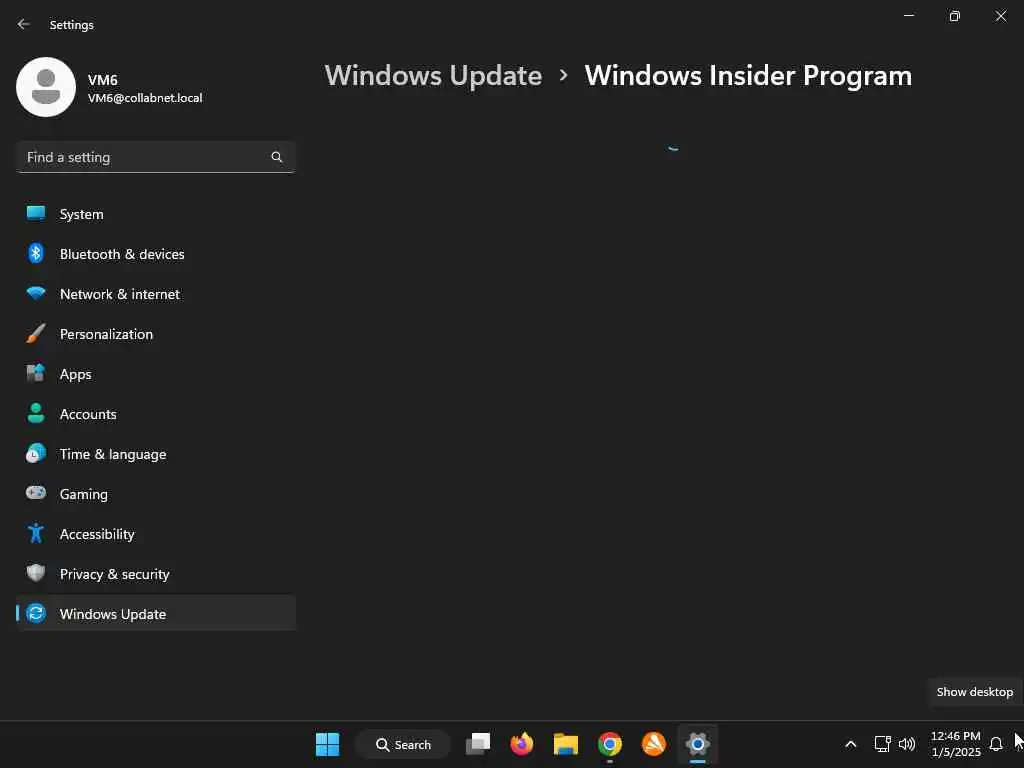This screenshot has width=1024, height=768.
Task: Open the Windows Start menu
Action: pyautogui.click(x=327, y=744)
